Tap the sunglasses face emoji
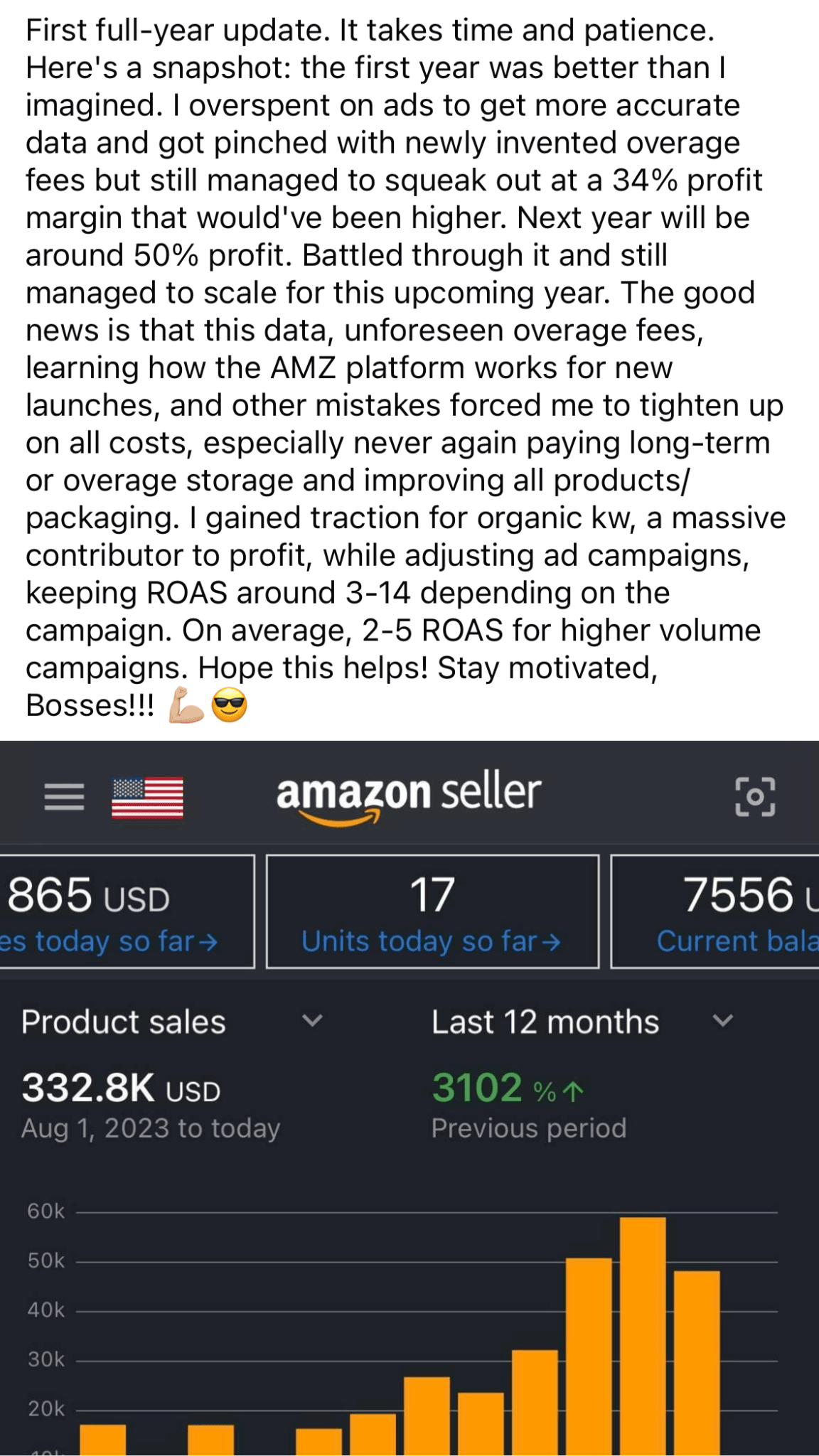 pyautogui.click(x=229, y=705)
